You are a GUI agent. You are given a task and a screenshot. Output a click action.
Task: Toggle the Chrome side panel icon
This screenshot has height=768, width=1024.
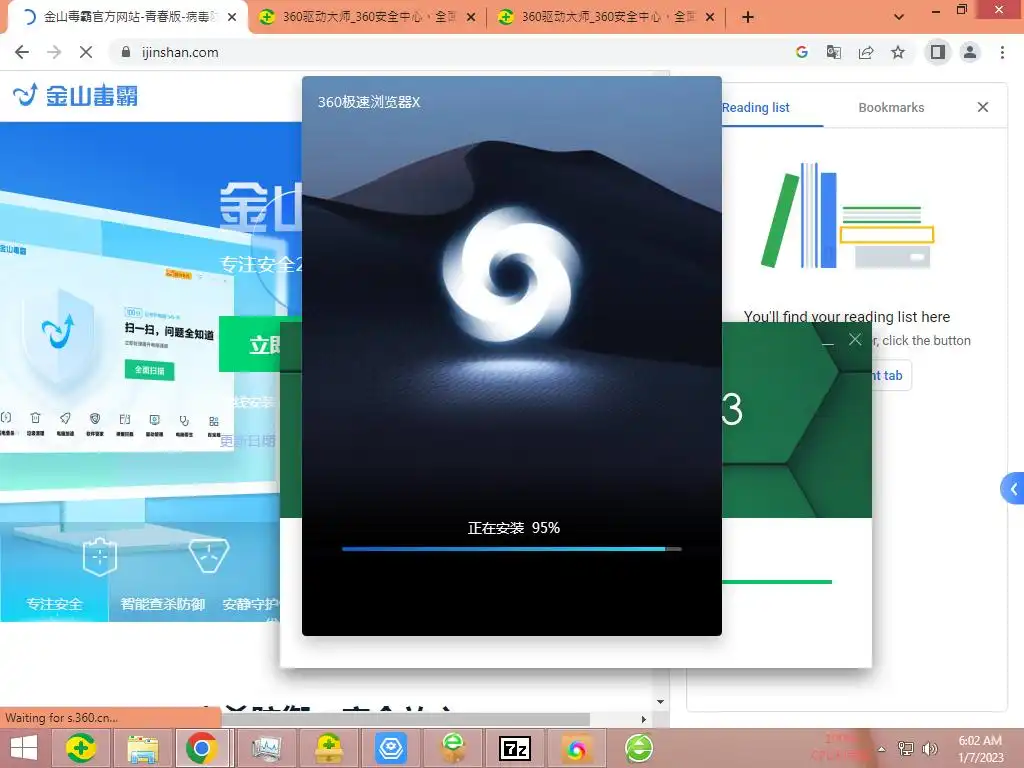[938, 52]
